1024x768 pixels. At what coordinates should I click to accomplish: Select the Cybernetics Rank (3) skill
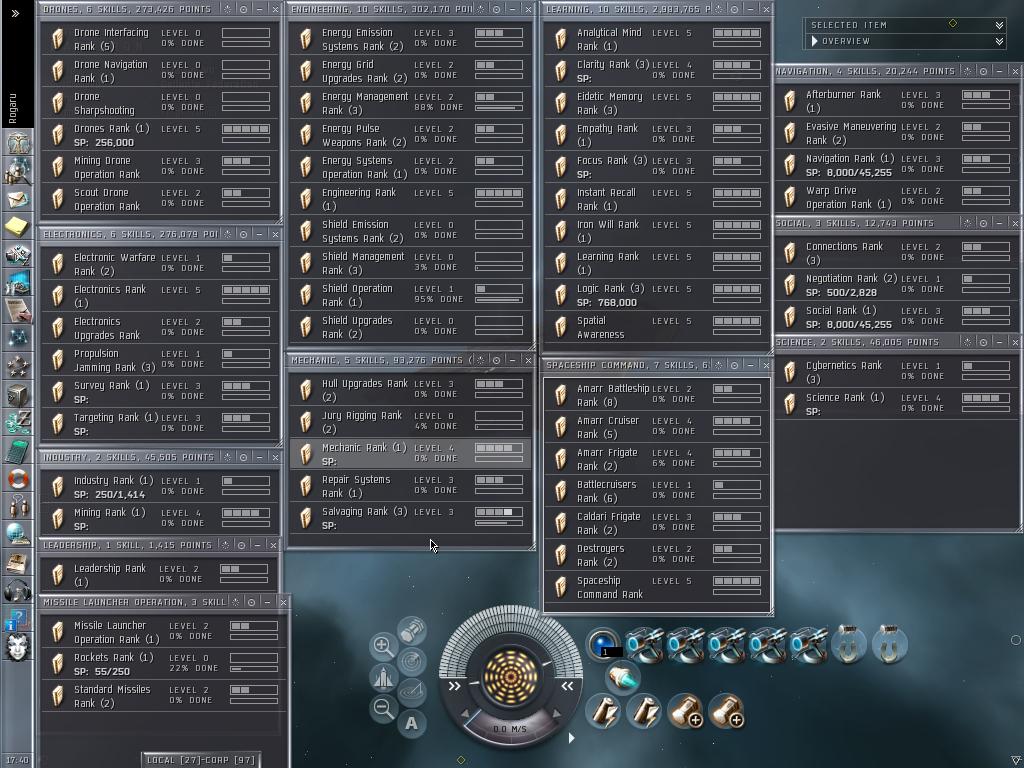click(x=897, y=372)
